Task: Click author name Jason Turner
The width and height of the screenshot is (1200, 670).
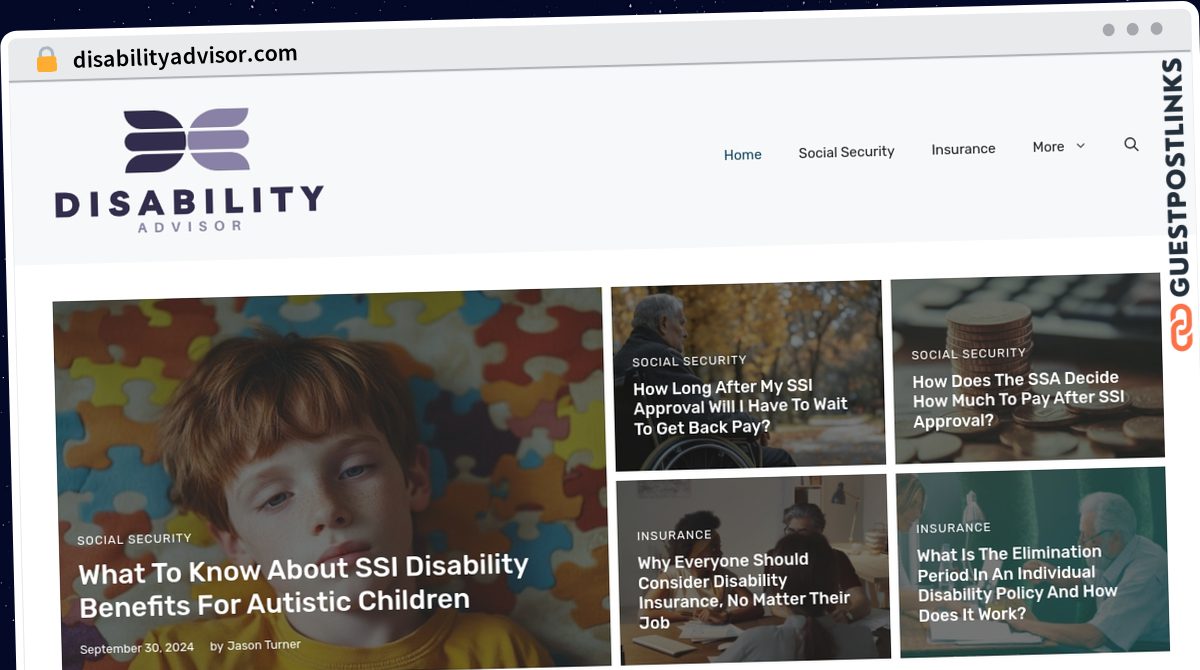Action: point(264,646)
